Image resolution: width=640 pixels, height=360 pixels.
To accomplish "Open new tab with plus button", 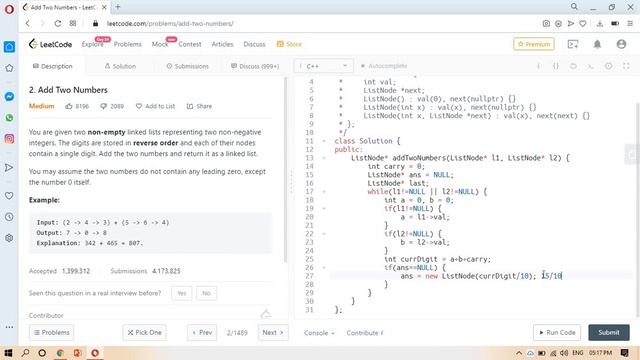I will click(x=118, y=7).
